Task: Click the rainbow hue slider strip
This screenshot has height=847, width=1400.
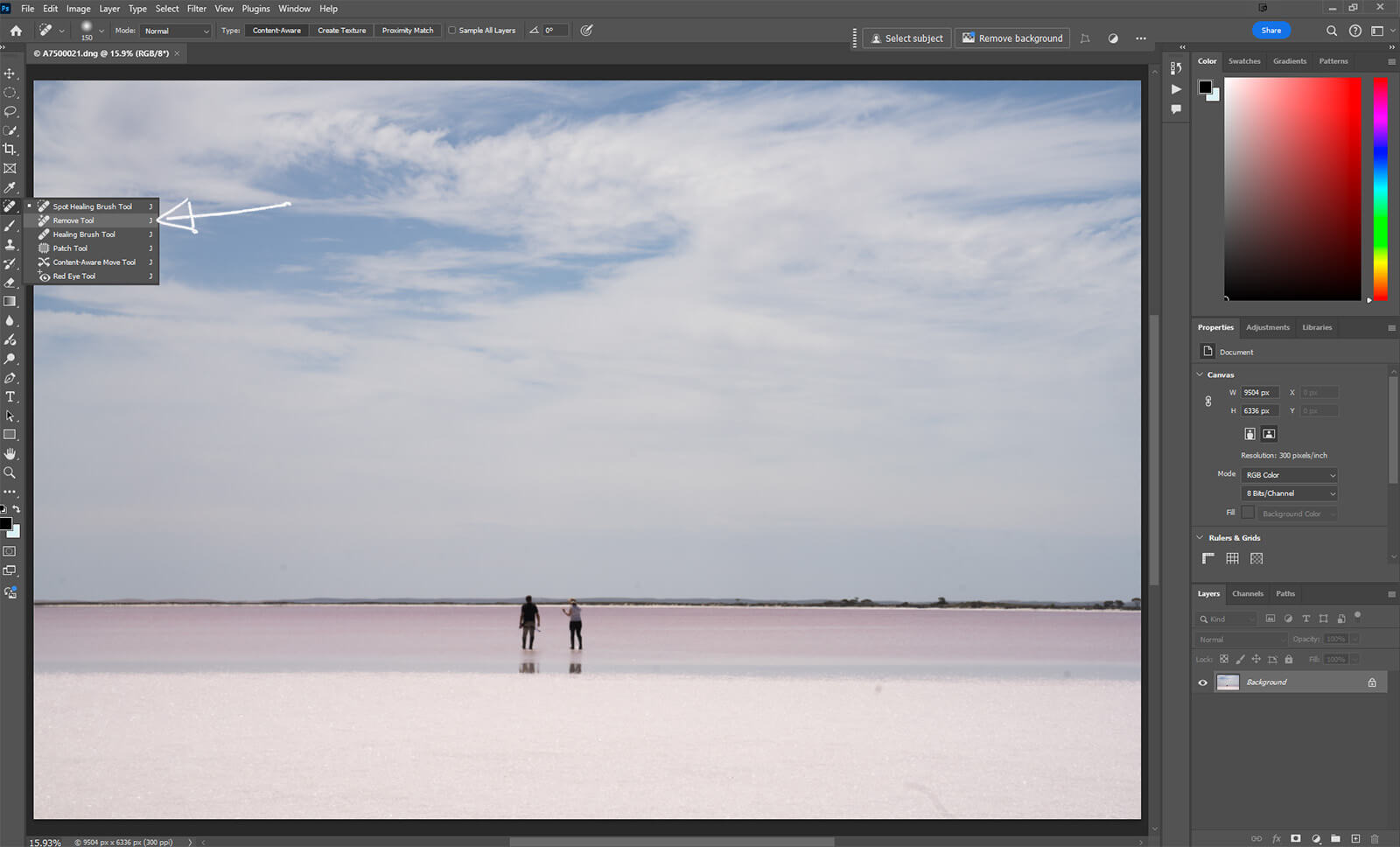Action: [1380, 188]
